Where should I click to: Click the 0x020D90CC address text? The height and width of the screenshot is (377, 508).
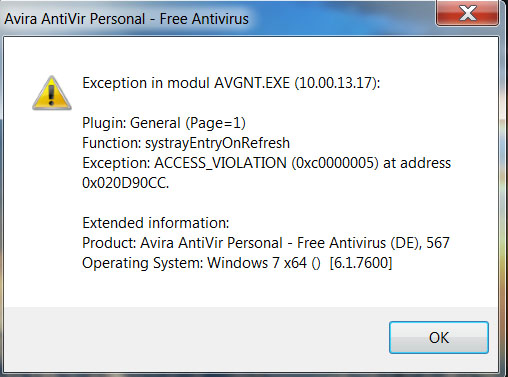(x=126, y=183)
